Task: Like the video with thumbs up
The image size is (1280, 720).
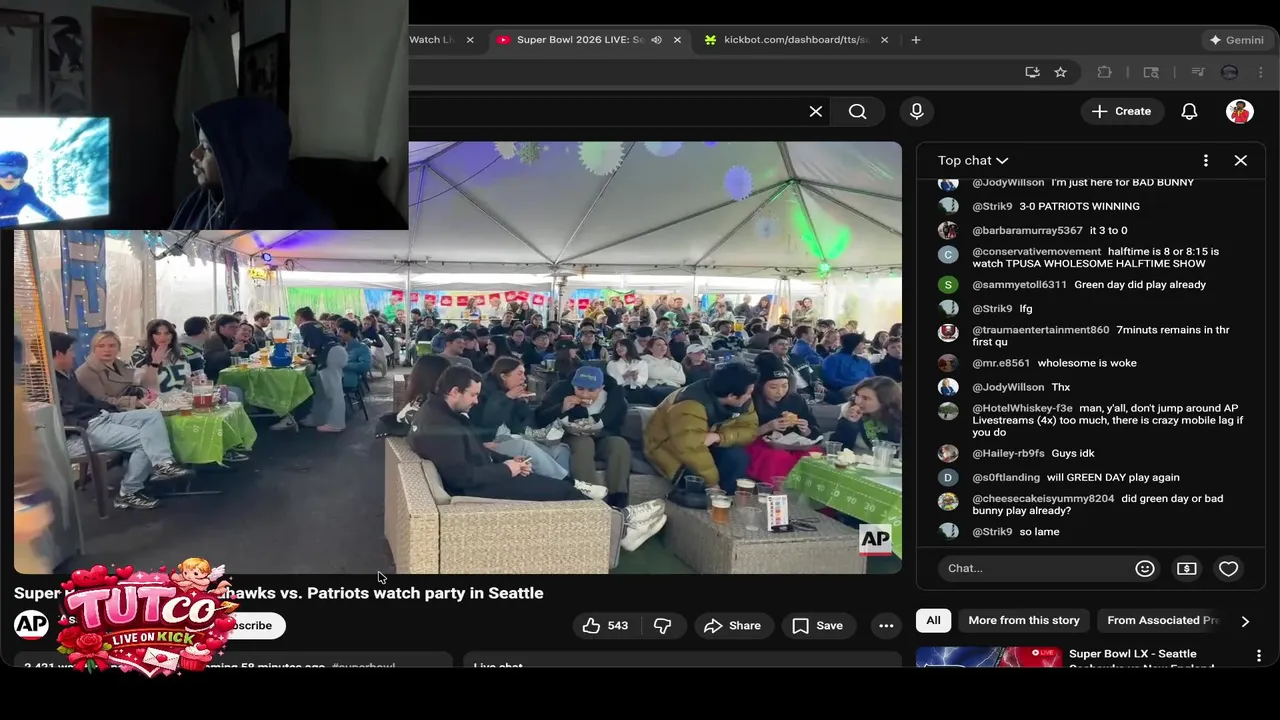Action: click(605, 625)
